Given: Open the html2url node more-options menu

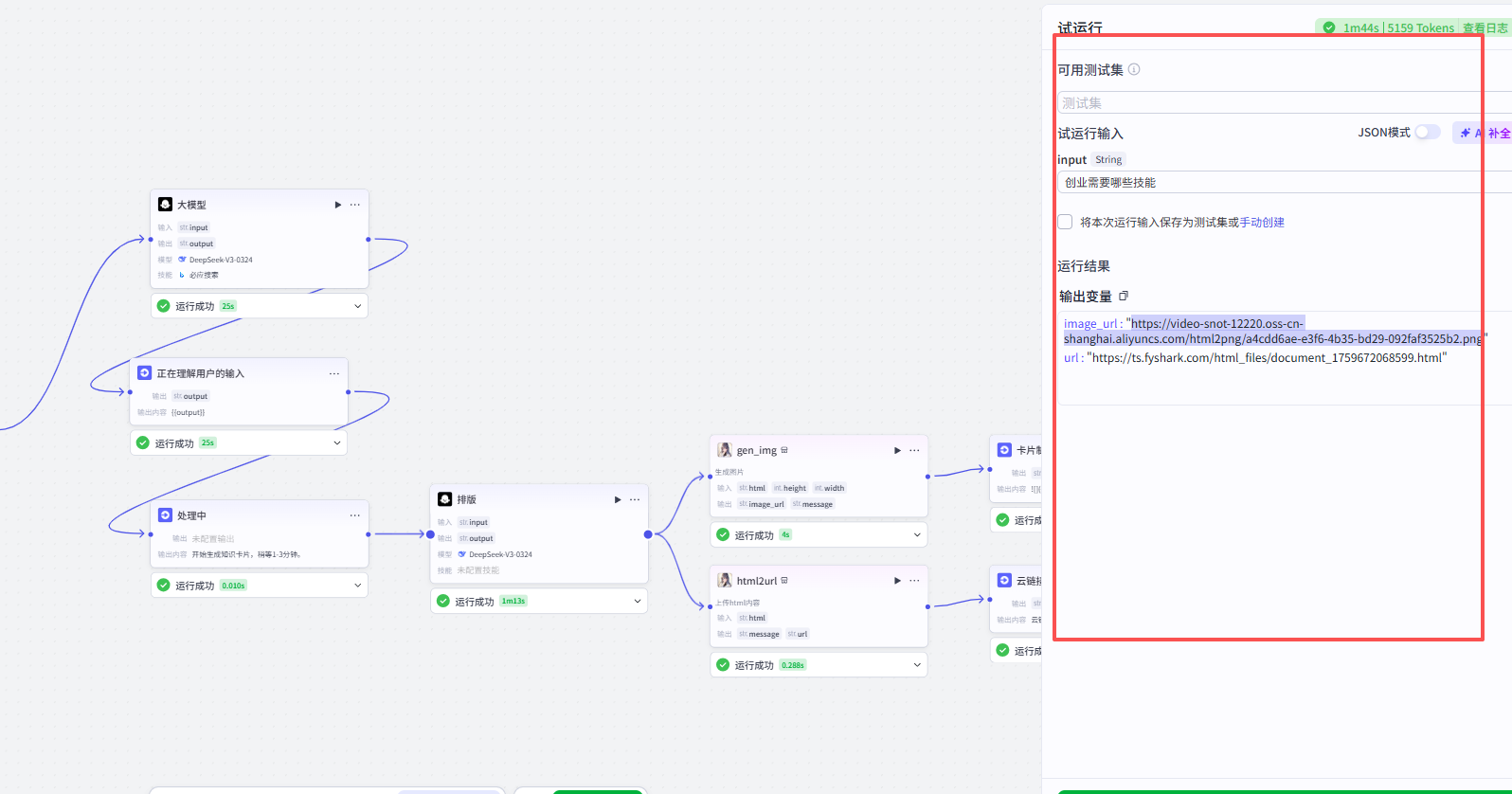Looking at the screenshot, I should pos(914,581).
